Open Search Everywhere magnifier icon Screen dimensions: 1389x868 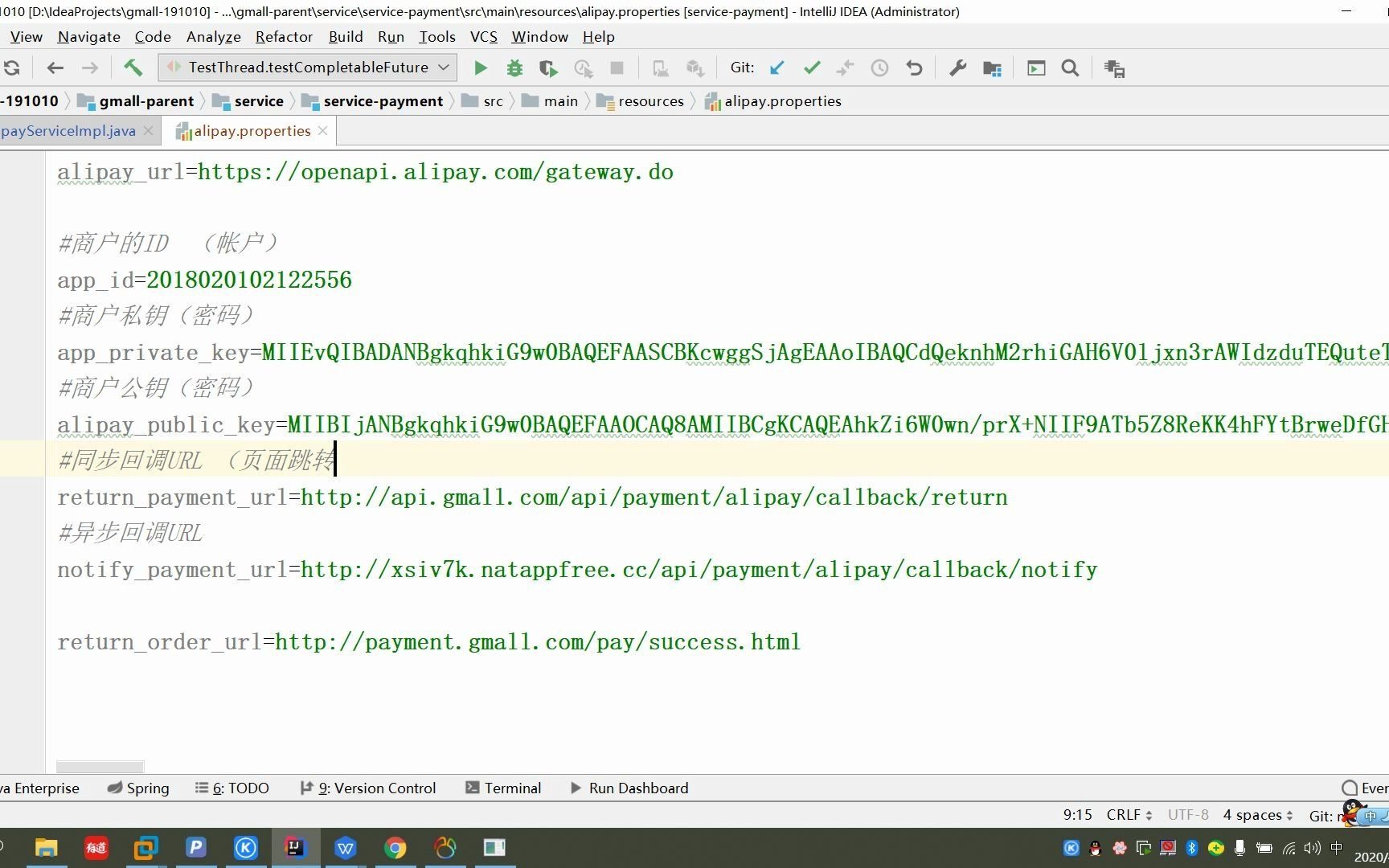pos(1070,68)
